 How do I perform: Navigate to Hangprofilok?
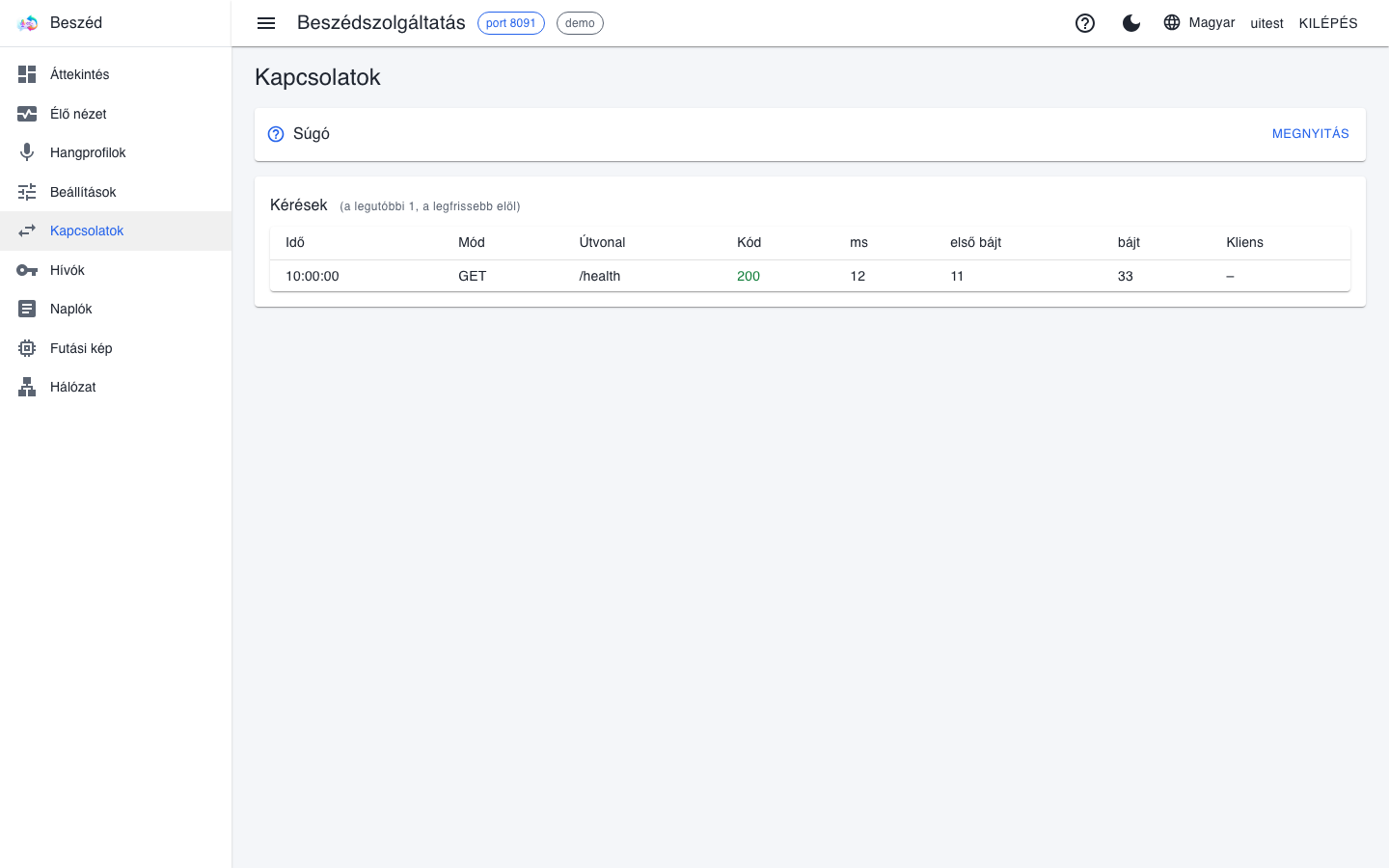pos(116,152)
